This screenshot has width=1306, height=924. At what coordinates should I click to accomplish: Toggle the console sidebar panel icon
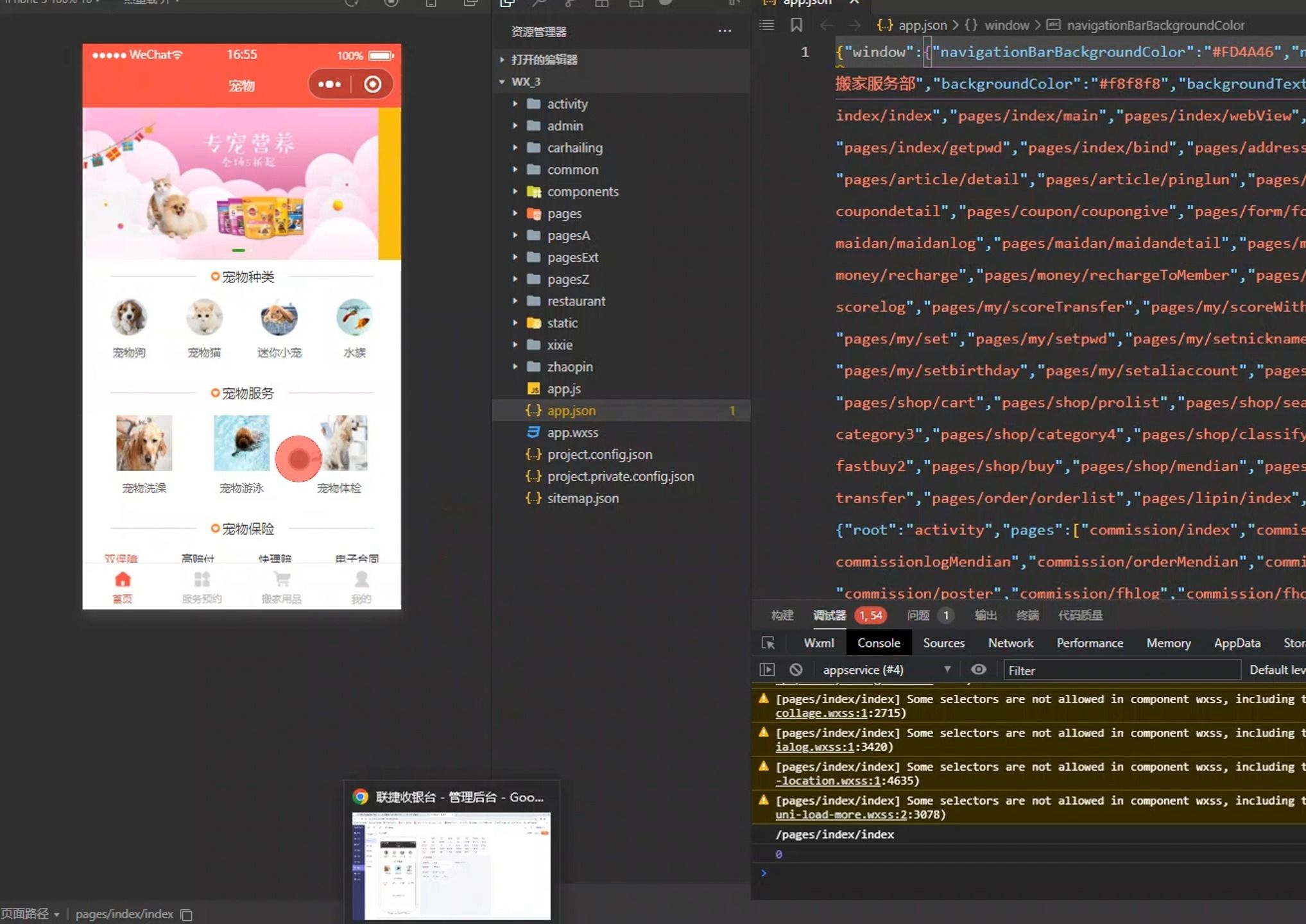pos(767,670)
